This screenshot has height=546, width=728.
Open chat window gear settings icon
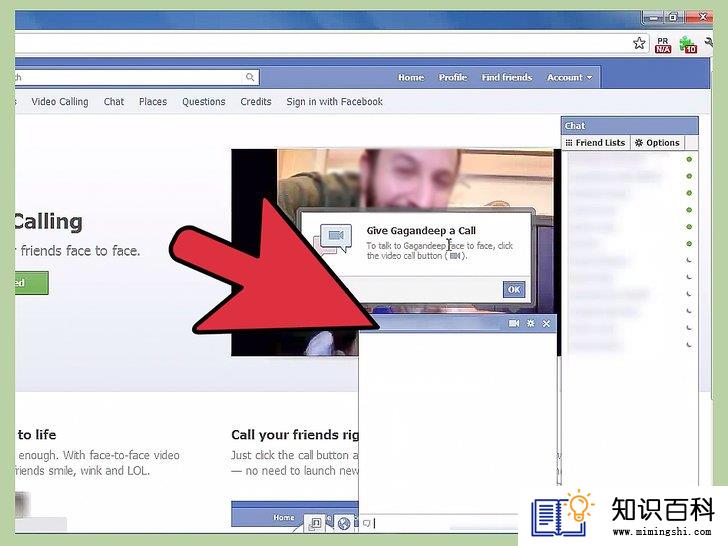pyautogui.click(x=530, y=323)
